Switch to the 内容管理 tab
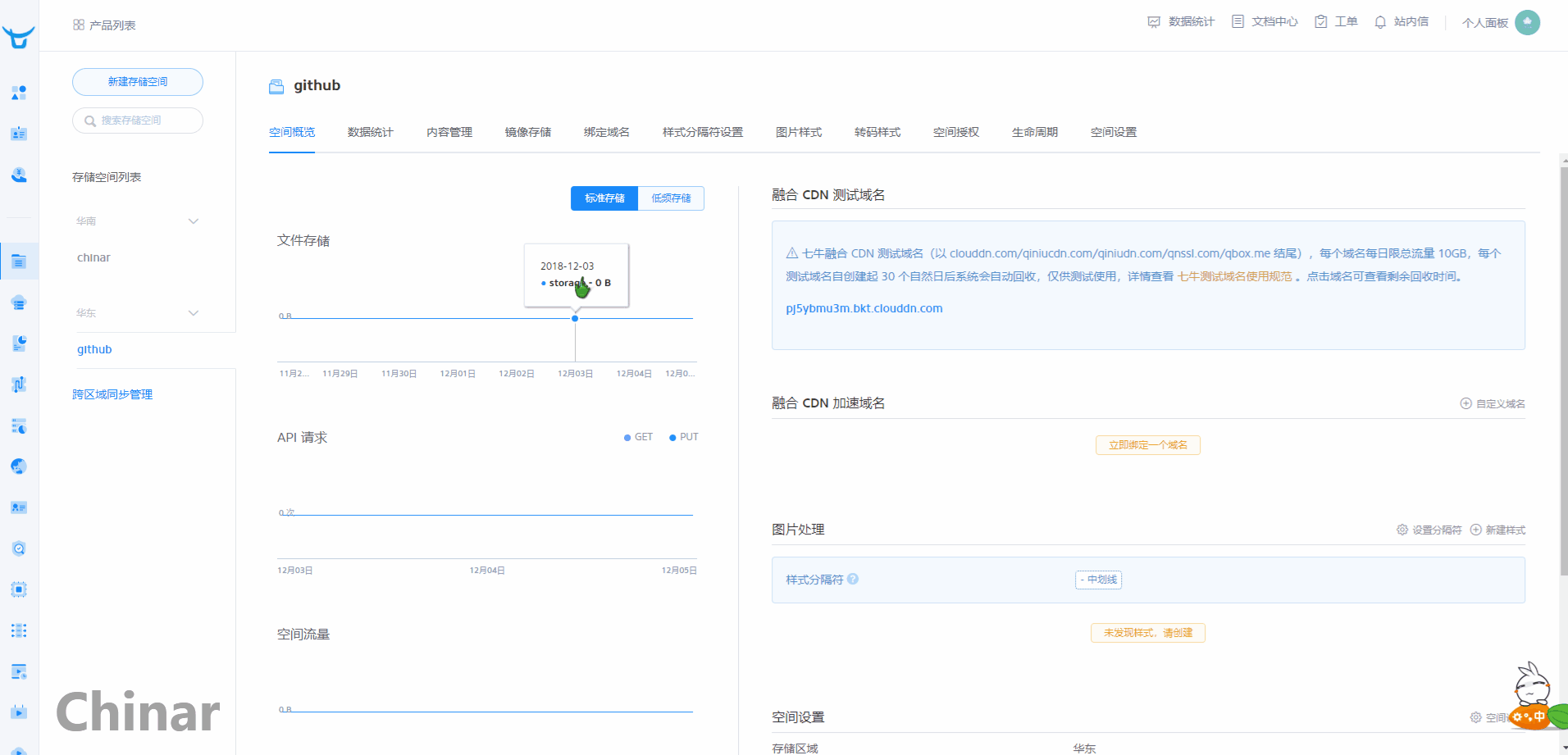The height and width of the screenshot is (755, 1568). click(x=449, y=132)
